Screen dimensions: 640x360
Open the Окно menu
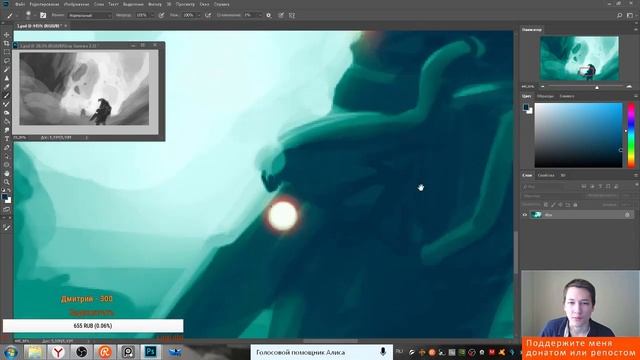point(204,4)
